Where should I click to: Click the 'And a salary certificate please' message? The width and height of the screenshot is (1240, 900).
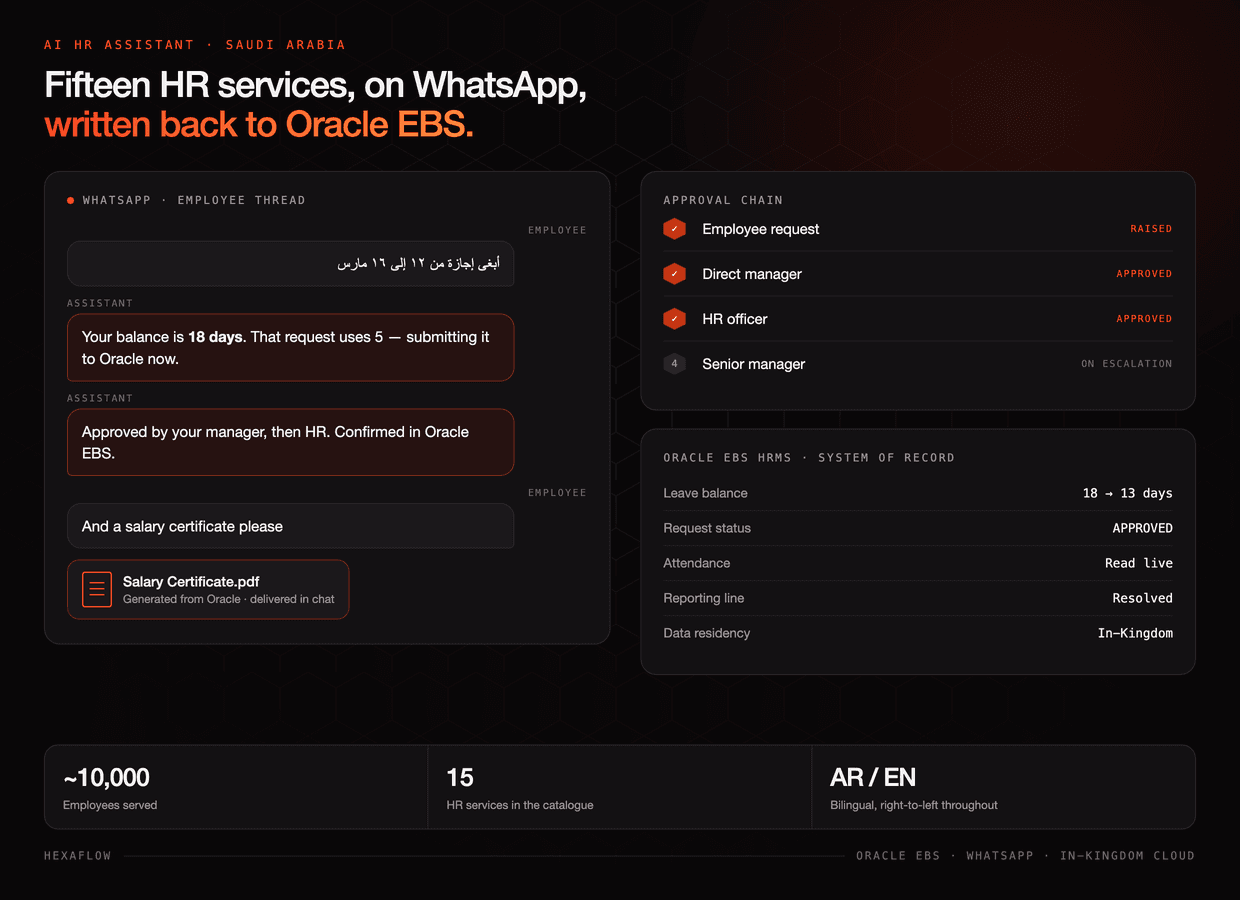point(291,526)
